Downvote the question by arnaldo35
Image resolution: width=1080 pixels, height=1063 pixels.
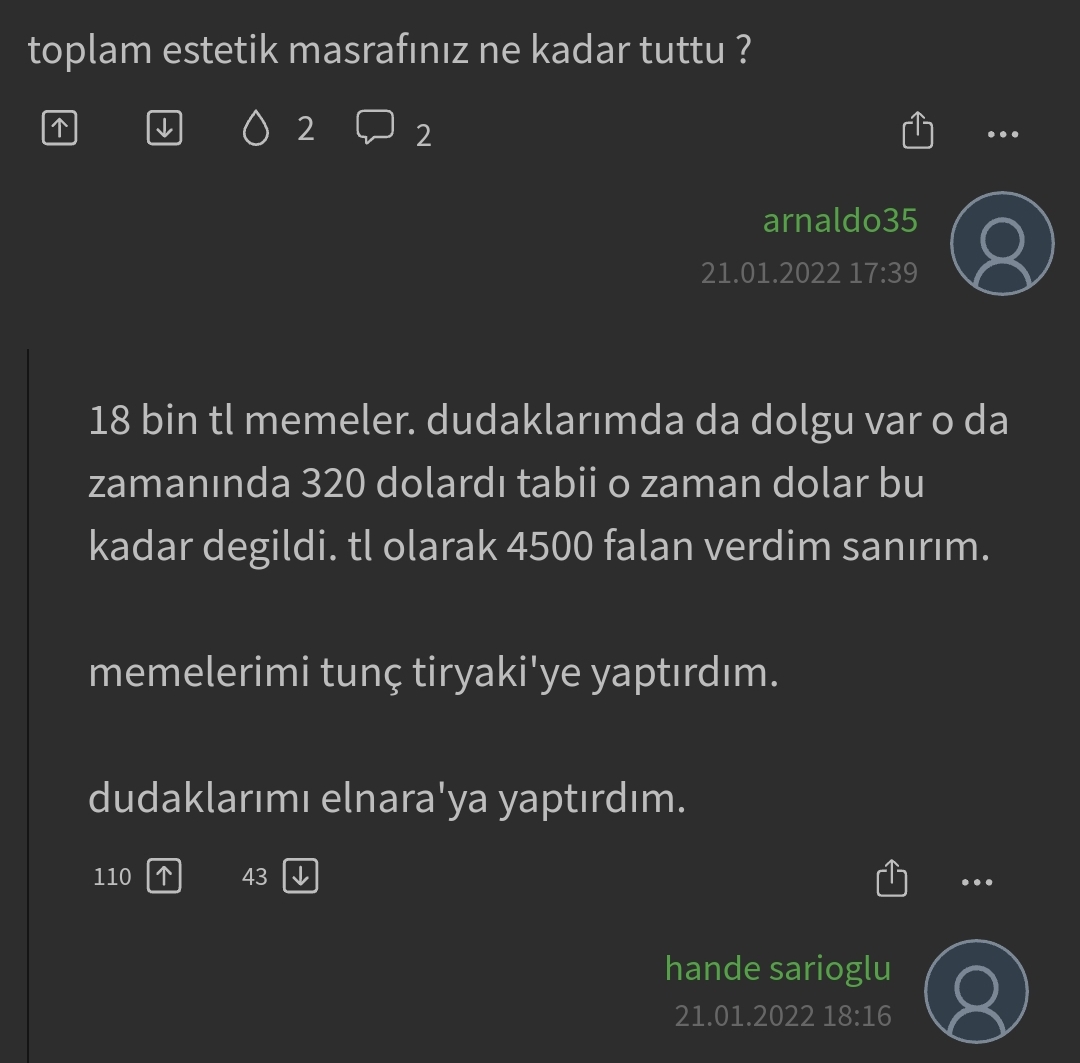tap(164, 128)
